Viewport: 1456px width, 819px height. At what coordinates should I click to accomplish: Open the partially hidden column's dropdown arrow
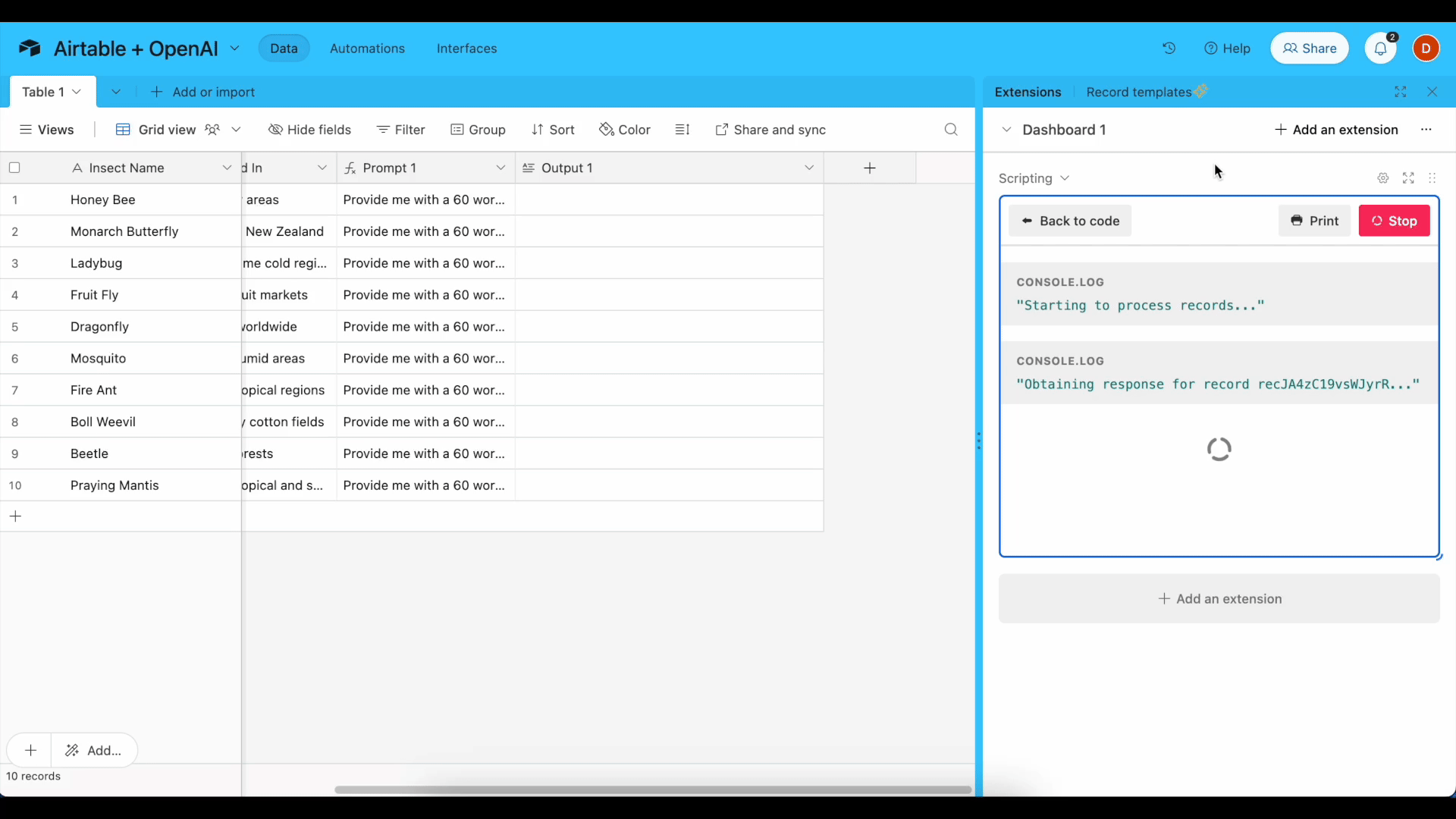click(322, 168)
